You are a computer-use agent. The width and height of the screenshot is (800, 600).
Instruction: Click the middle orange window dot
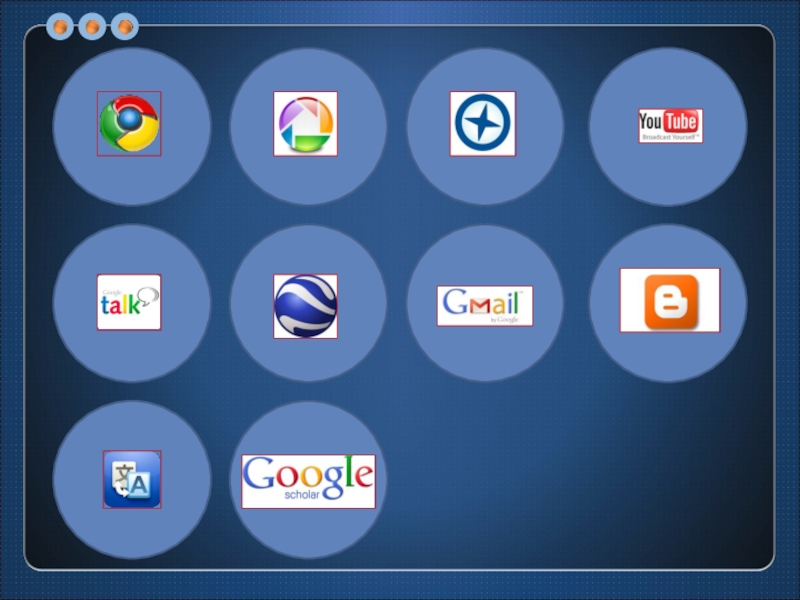[92, 27]
